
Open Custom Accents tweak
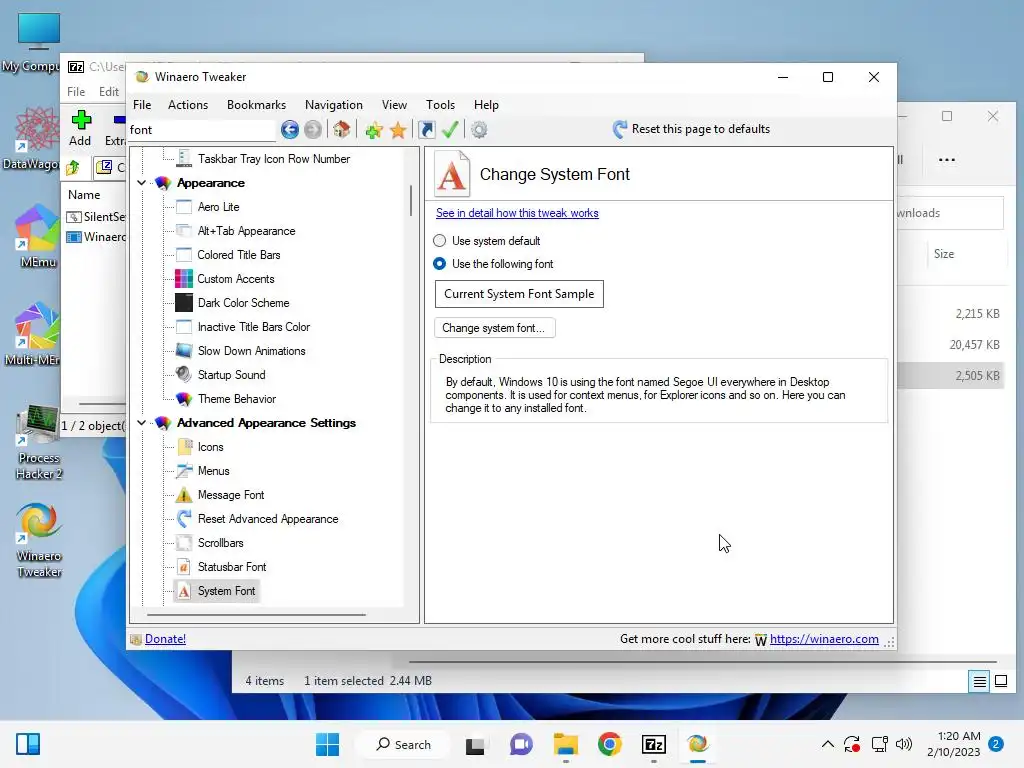click(236, 279)
